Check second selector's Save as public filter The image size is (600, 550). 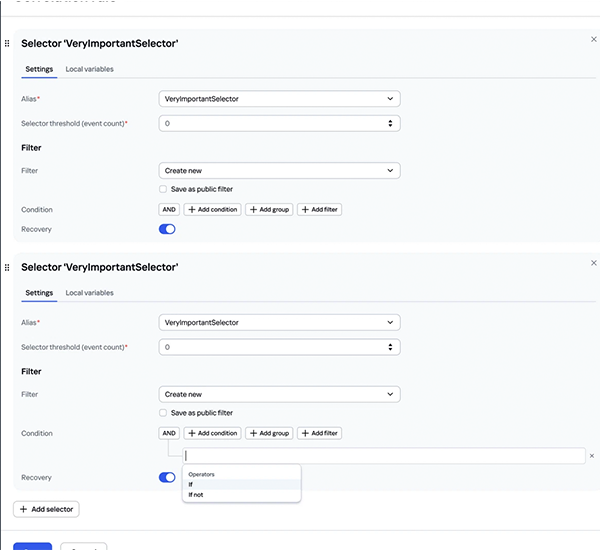[x=163, y=413]
